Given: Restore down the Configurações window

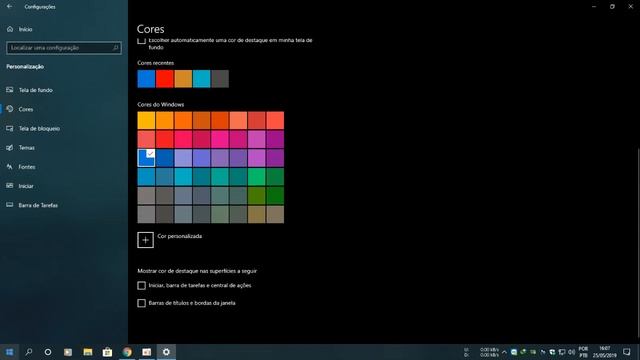Looking at the screenshot, I should pos(612,7).
